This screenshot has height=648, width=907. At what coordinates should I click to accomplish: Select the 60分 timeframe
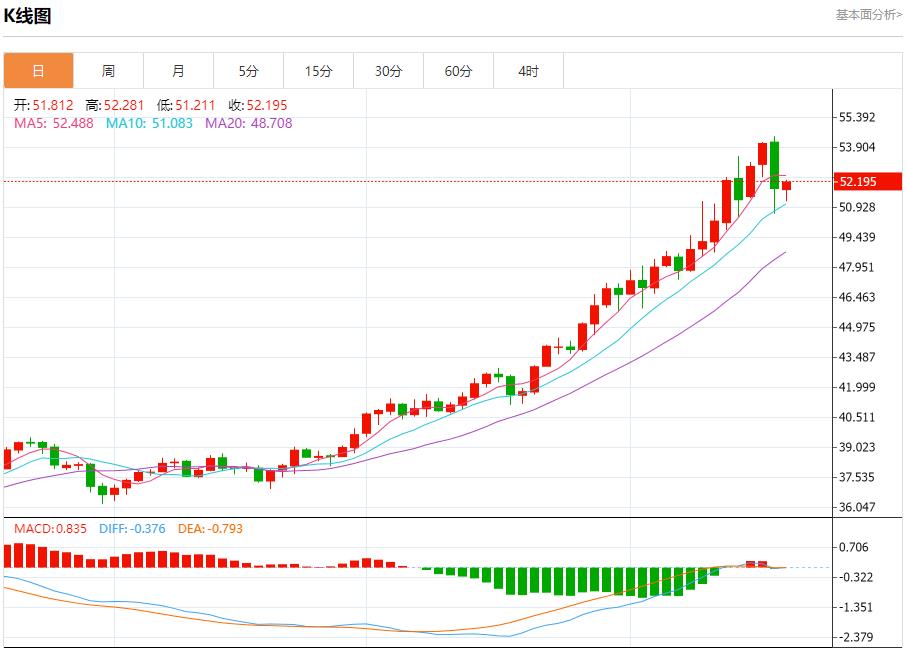point(458,70)
